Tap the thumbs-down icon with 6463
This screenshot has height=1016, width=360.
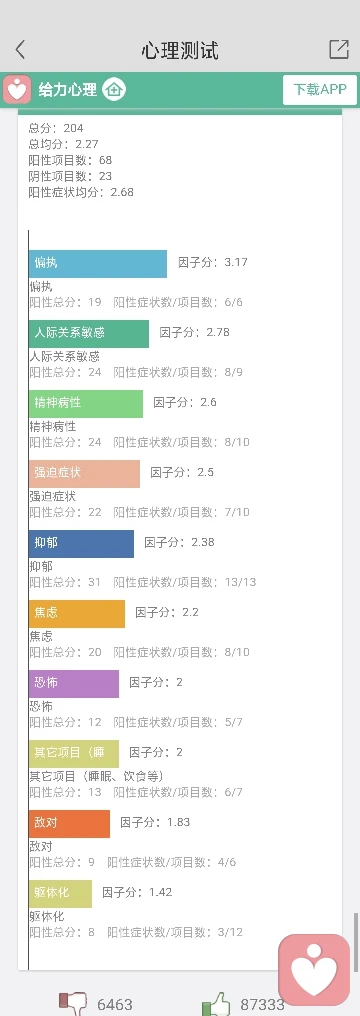[x=73, y=1004]
